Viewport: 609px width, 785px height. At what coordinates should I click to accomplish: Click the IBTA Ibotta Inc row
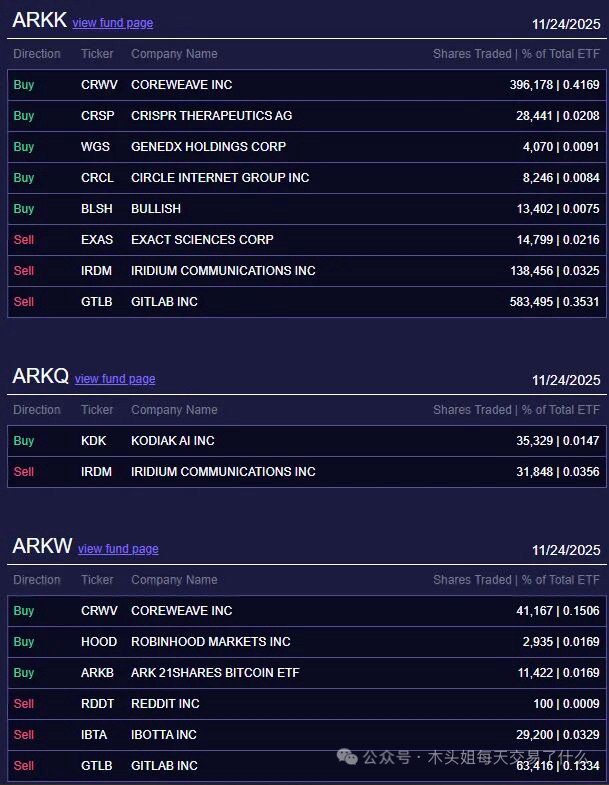click(x=307, y=735)
